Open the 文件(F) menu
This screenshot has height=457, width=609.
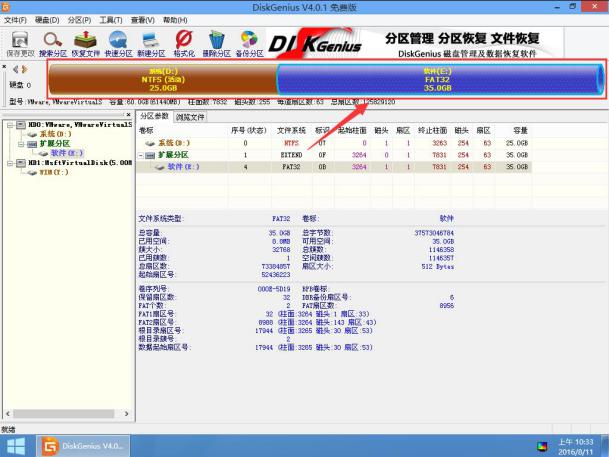tap(16, 20)
